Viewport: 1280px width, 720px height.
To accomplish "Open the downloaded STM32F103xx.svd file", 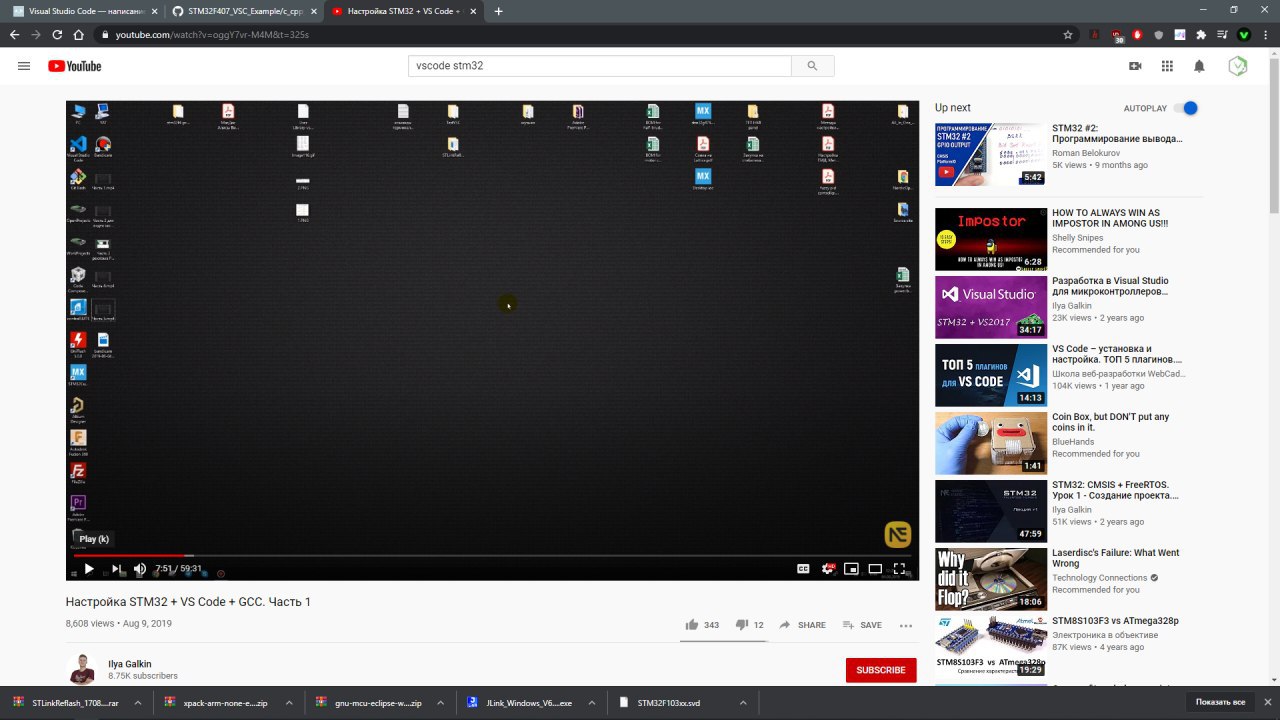I will tap(668, 703).
